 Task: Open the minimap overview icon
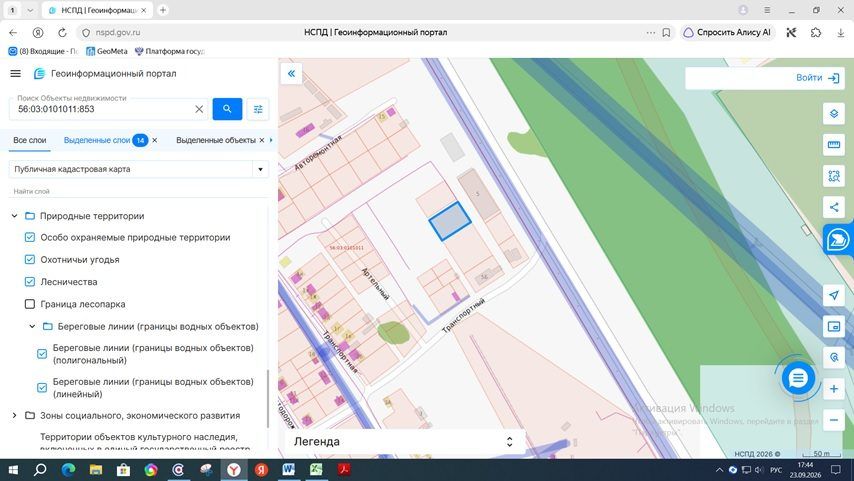coord(834,326)
